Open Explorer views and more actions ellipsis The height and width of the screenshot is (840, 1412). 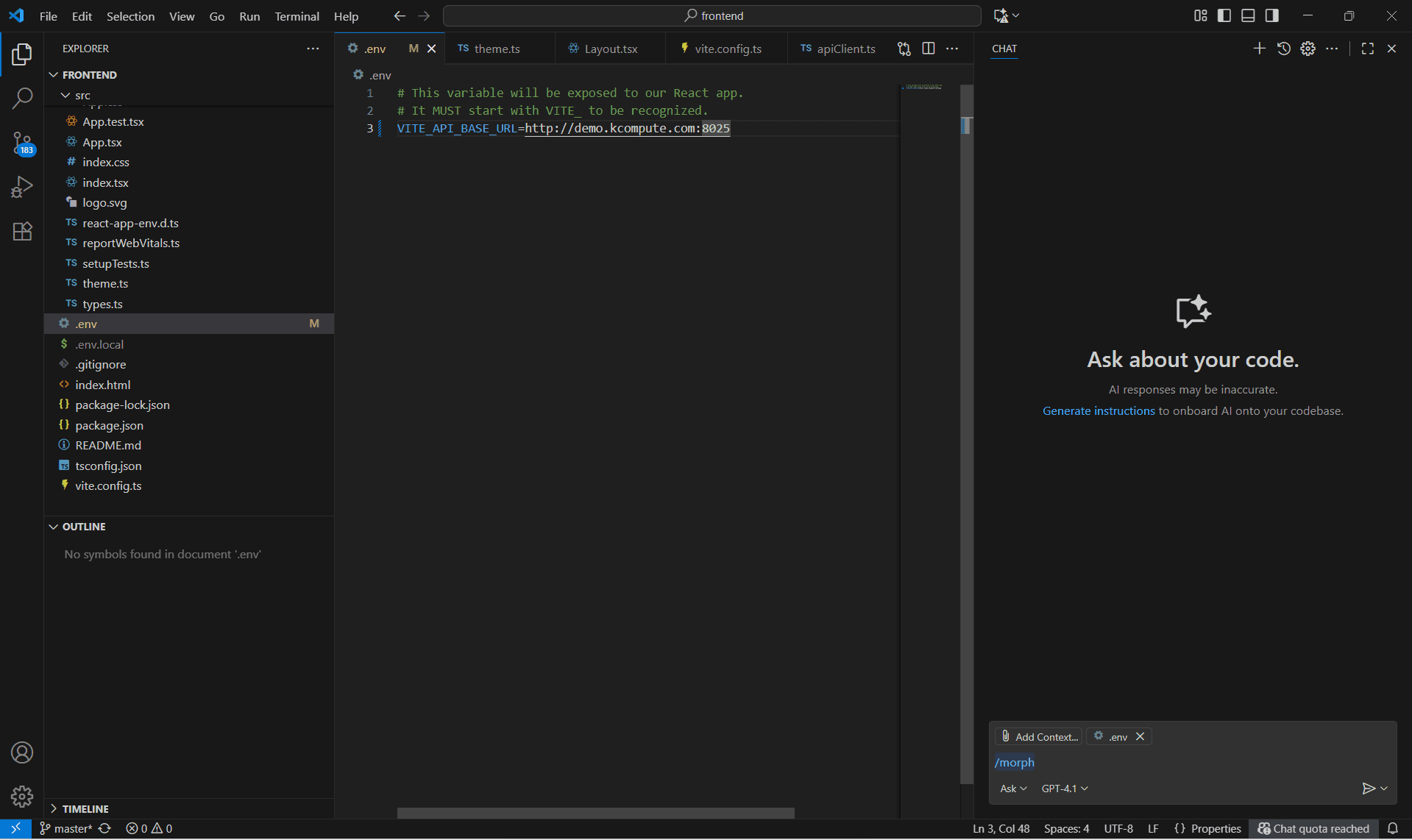click(x=313, y=49)
